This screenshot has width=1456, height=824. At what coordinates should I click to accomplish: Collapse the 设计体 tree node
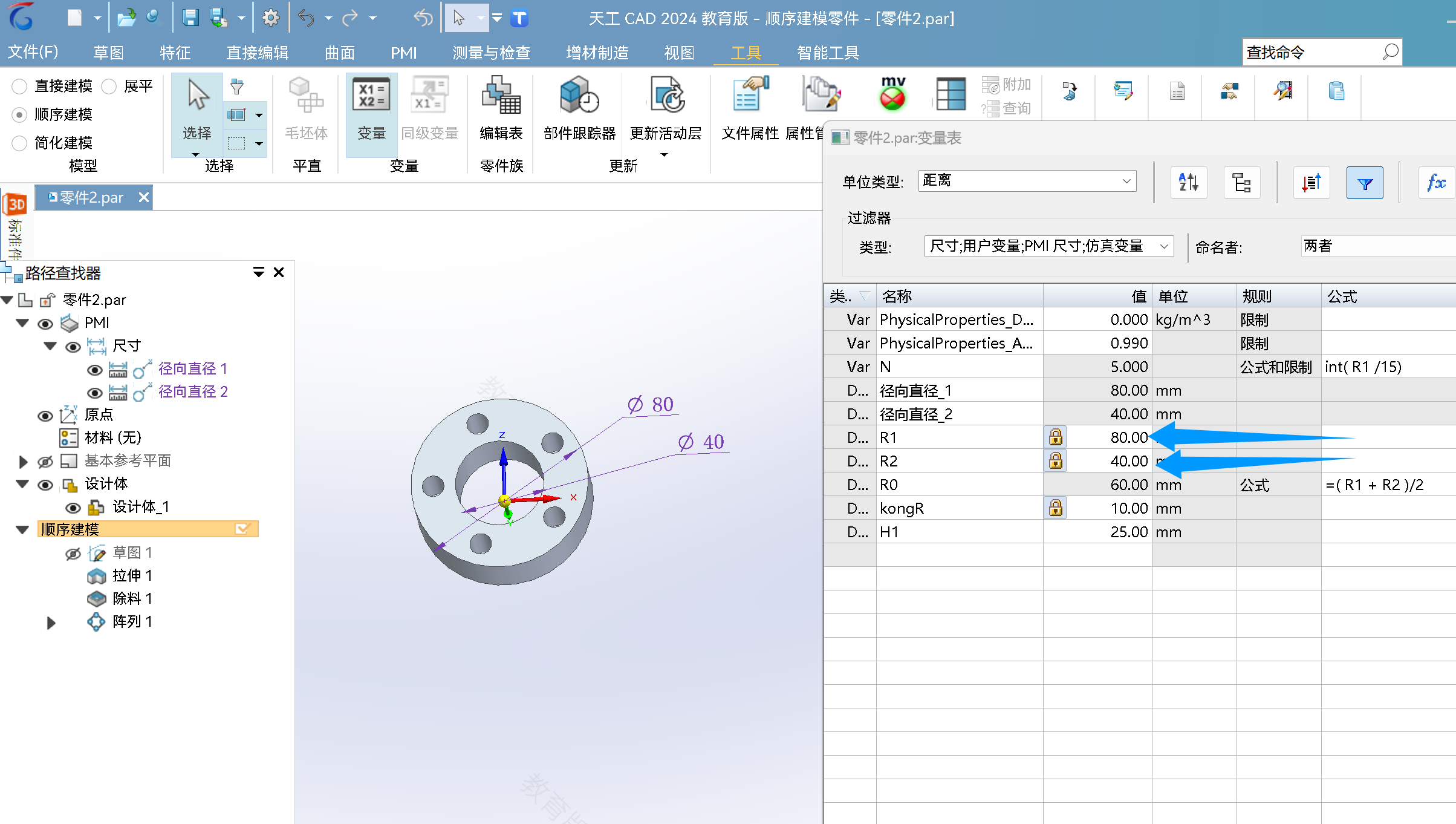(22, 483)
